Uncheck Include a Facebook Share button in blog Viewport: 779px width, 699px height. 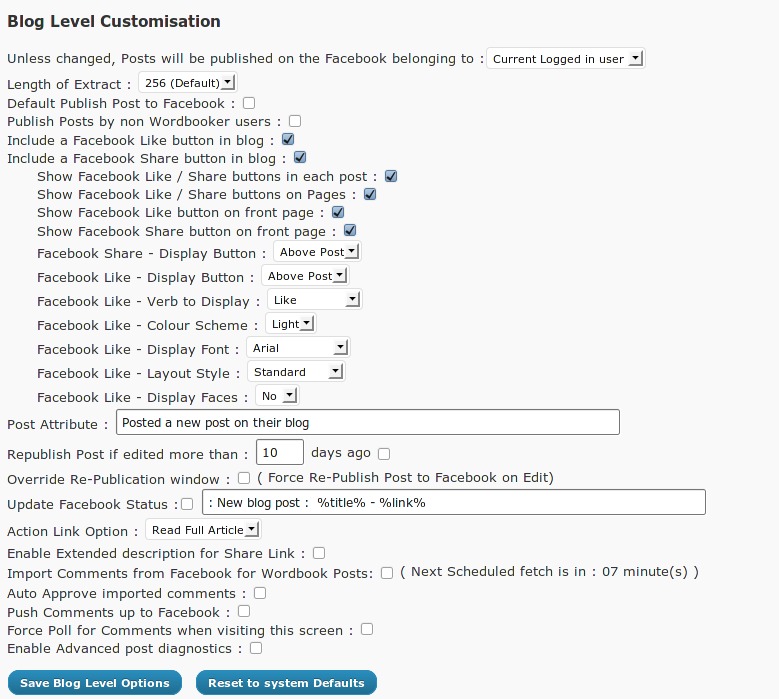(300, 158)
